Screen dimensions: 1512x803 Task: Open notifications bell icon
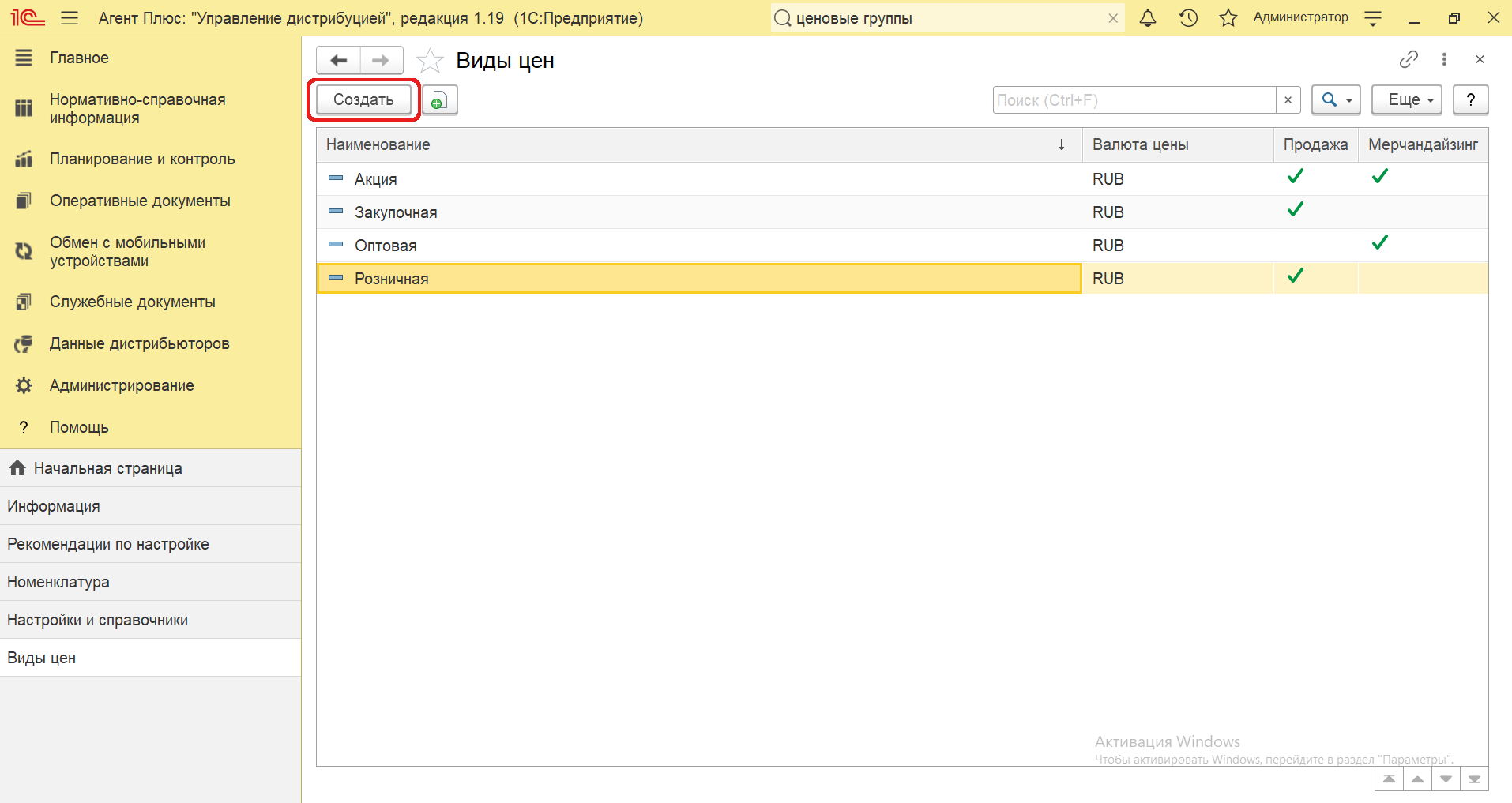(1148, 18)
